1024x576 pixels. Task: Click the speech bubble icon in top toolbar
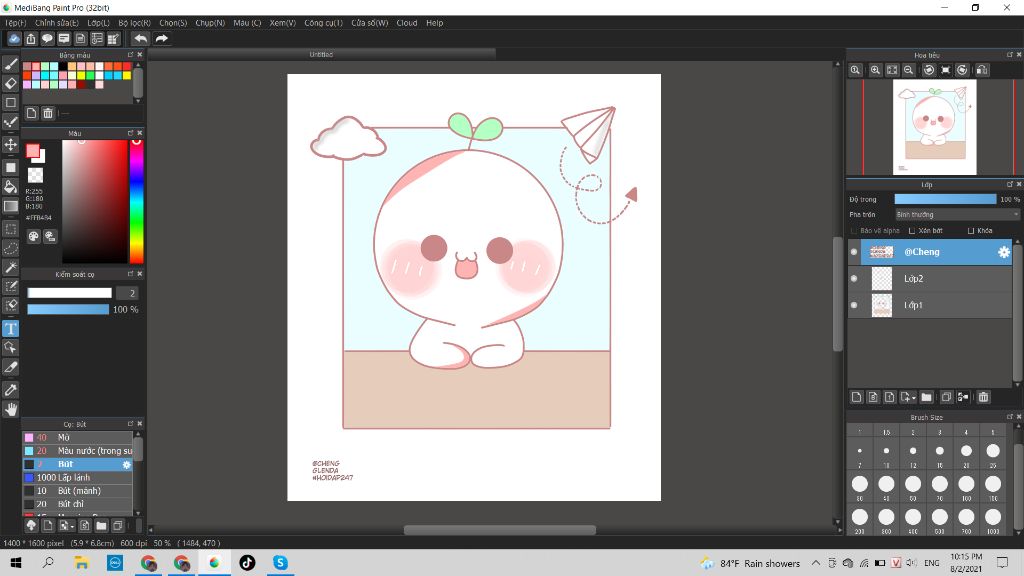coord(47,39)
